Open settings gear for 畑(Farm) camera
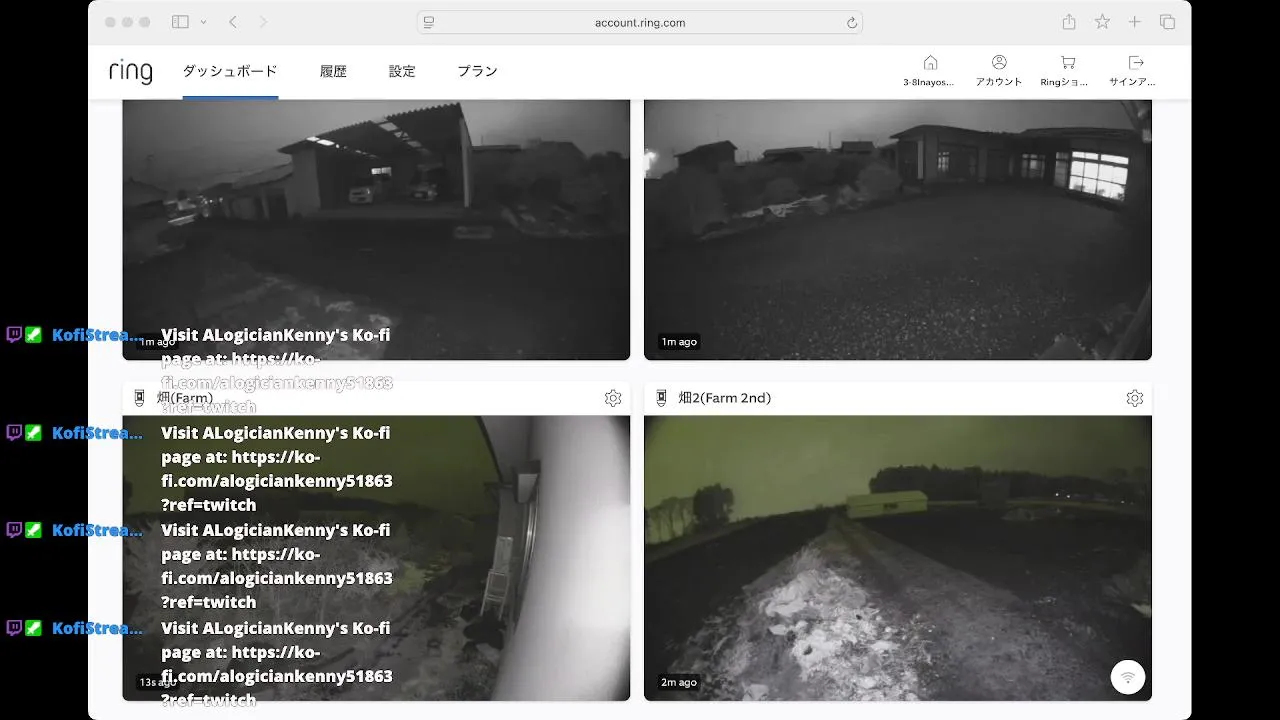Image resolution: width=1280 pixels, height=720 pixels. click(x=613, y=398)
